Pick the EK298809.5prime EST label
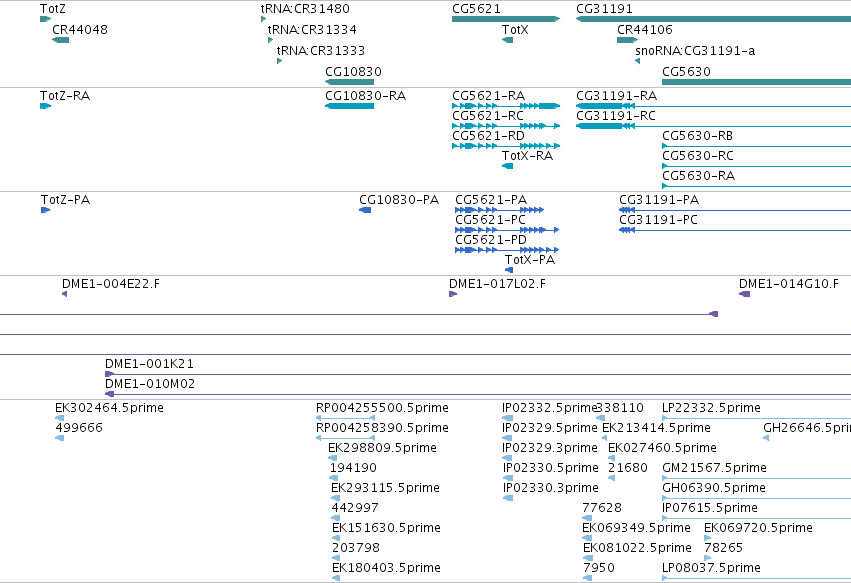The width and height of the screenshot is (851, 583). pyautogui.click(x=383, y=448)
